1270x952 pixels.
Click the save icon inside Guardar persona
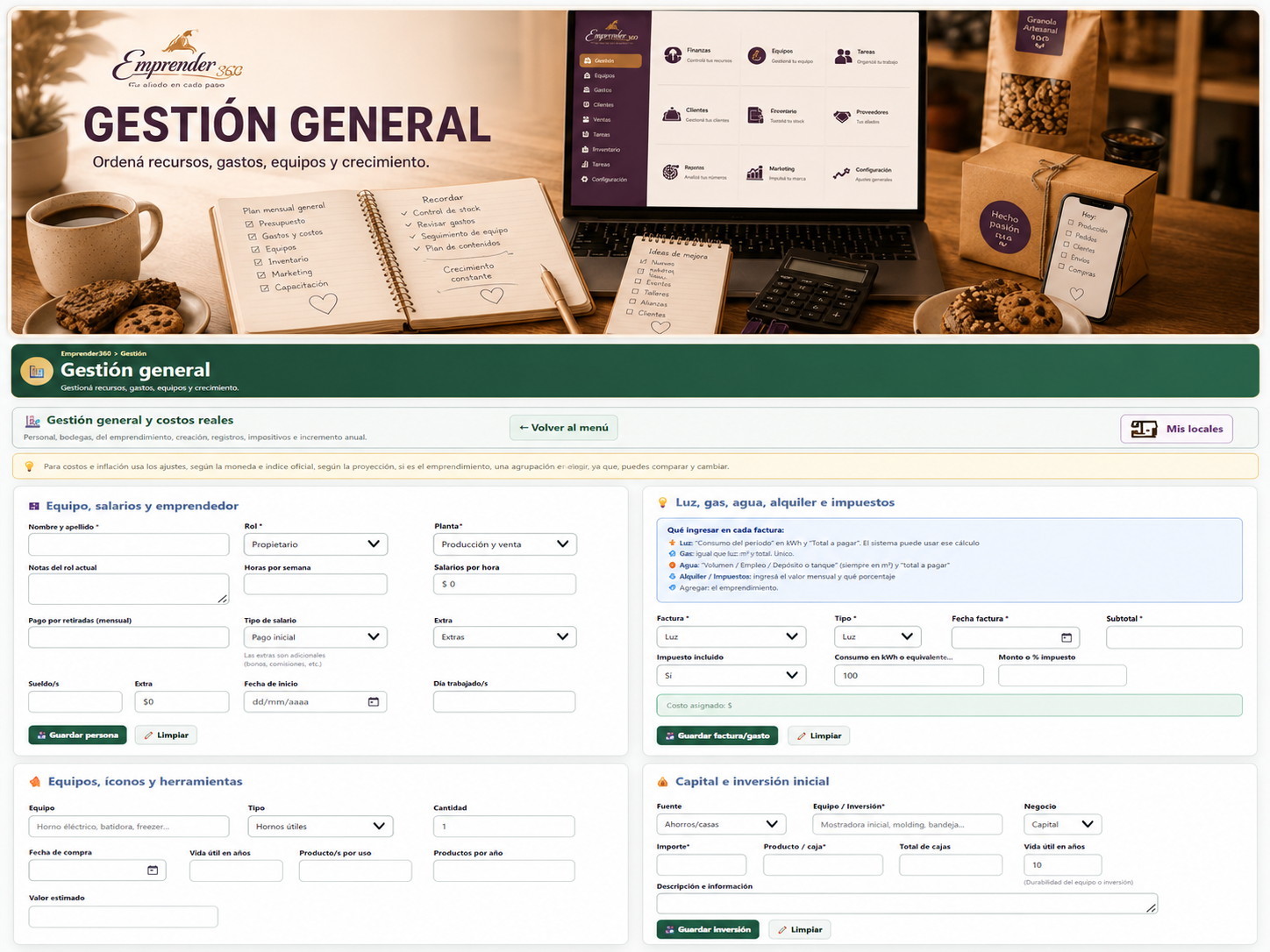click(x=41, y=735)
